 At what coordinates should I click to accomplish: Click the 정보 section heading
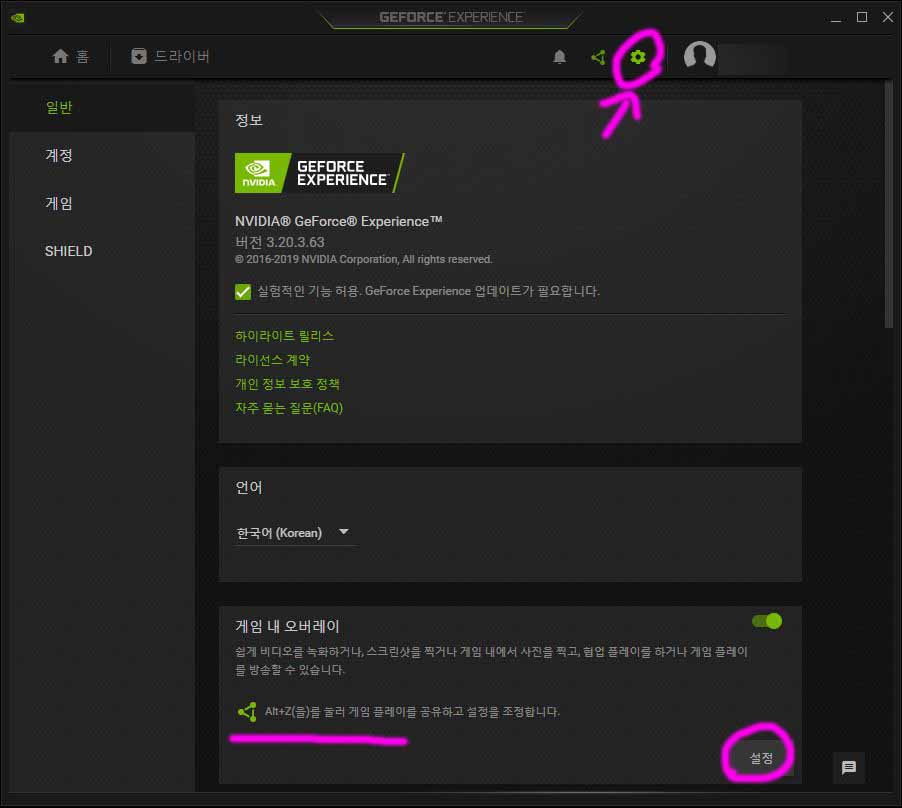pos(249,120)
